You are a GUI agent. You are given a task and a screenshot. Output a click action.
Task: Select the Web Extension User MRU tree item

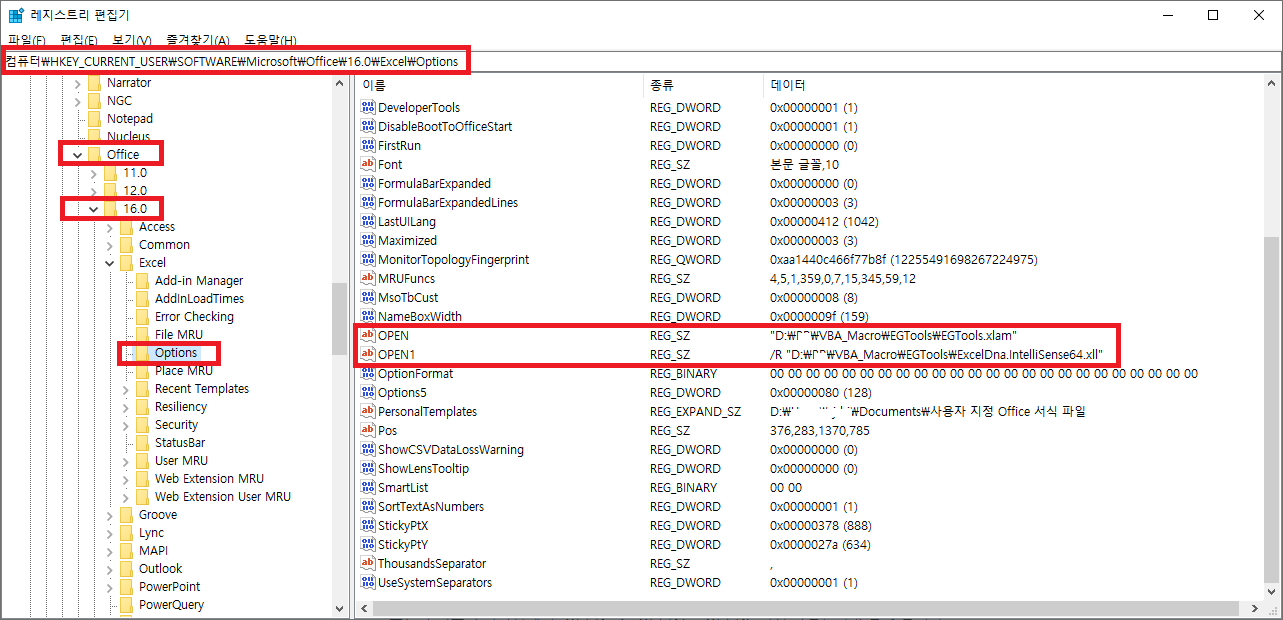pos(223,497)
